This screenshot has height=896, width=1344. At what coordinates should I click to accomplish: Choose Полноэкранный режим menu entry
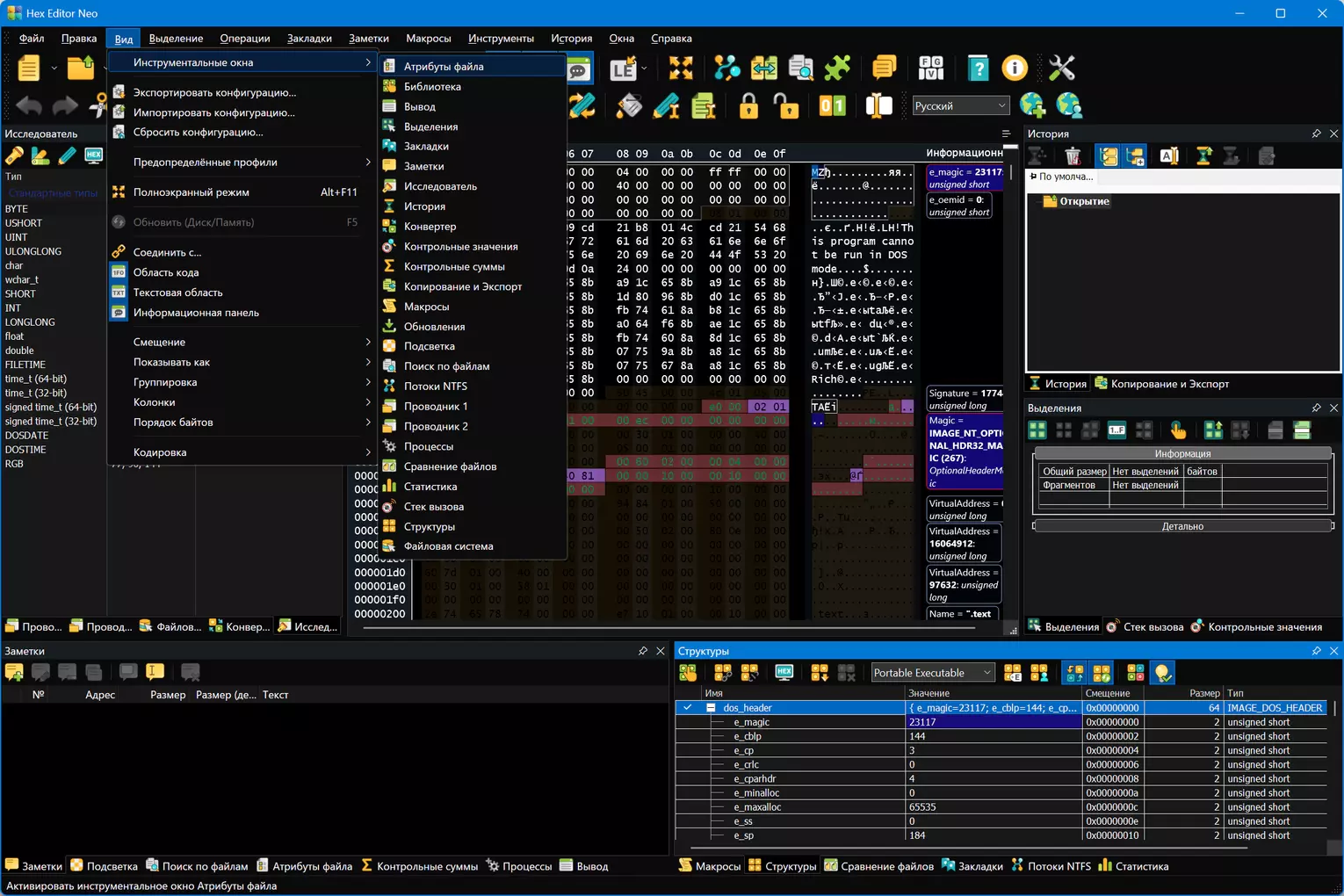[x=243, y=192]
